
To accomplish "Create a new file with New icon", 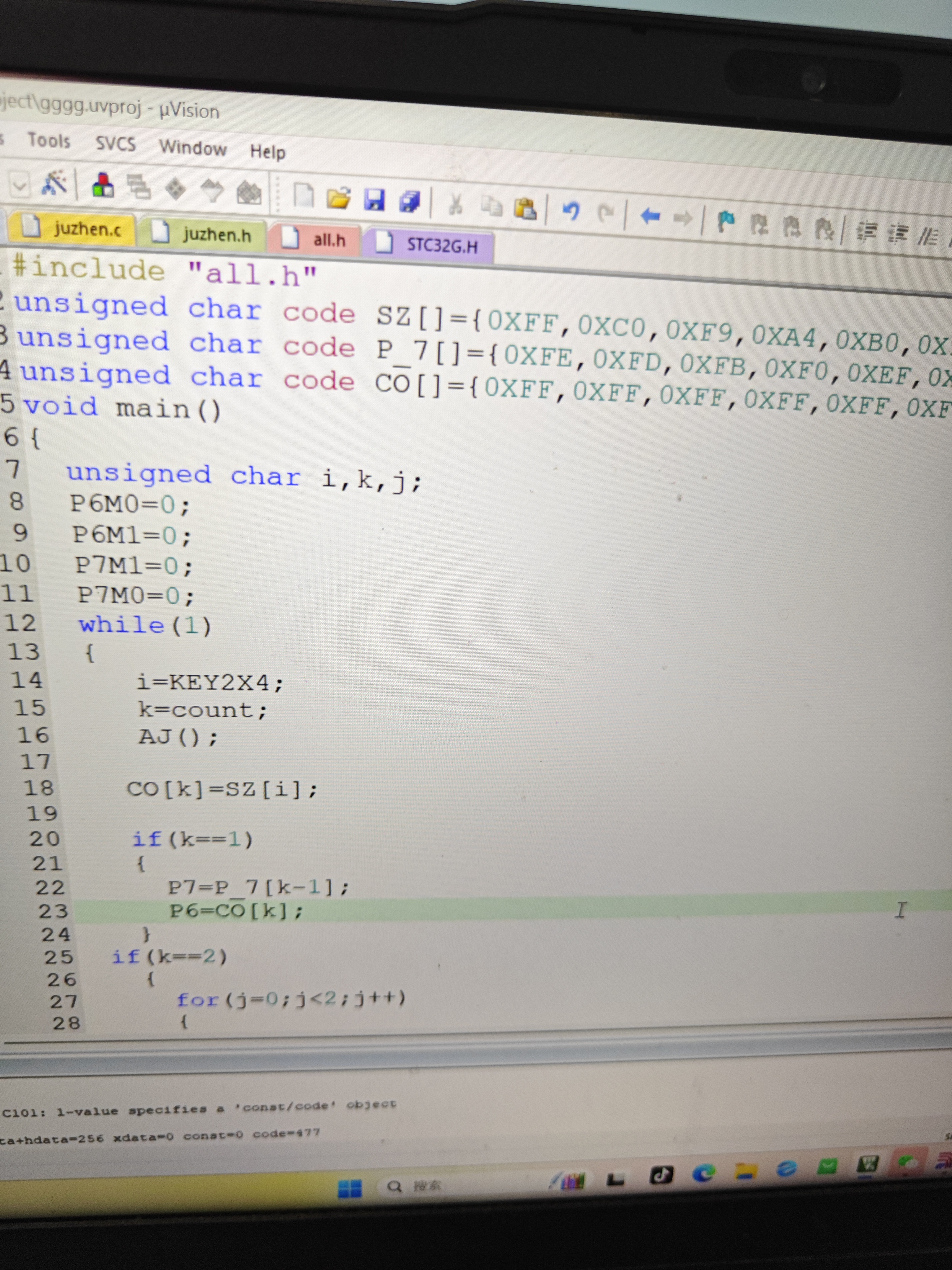I will tap(304, 196).
